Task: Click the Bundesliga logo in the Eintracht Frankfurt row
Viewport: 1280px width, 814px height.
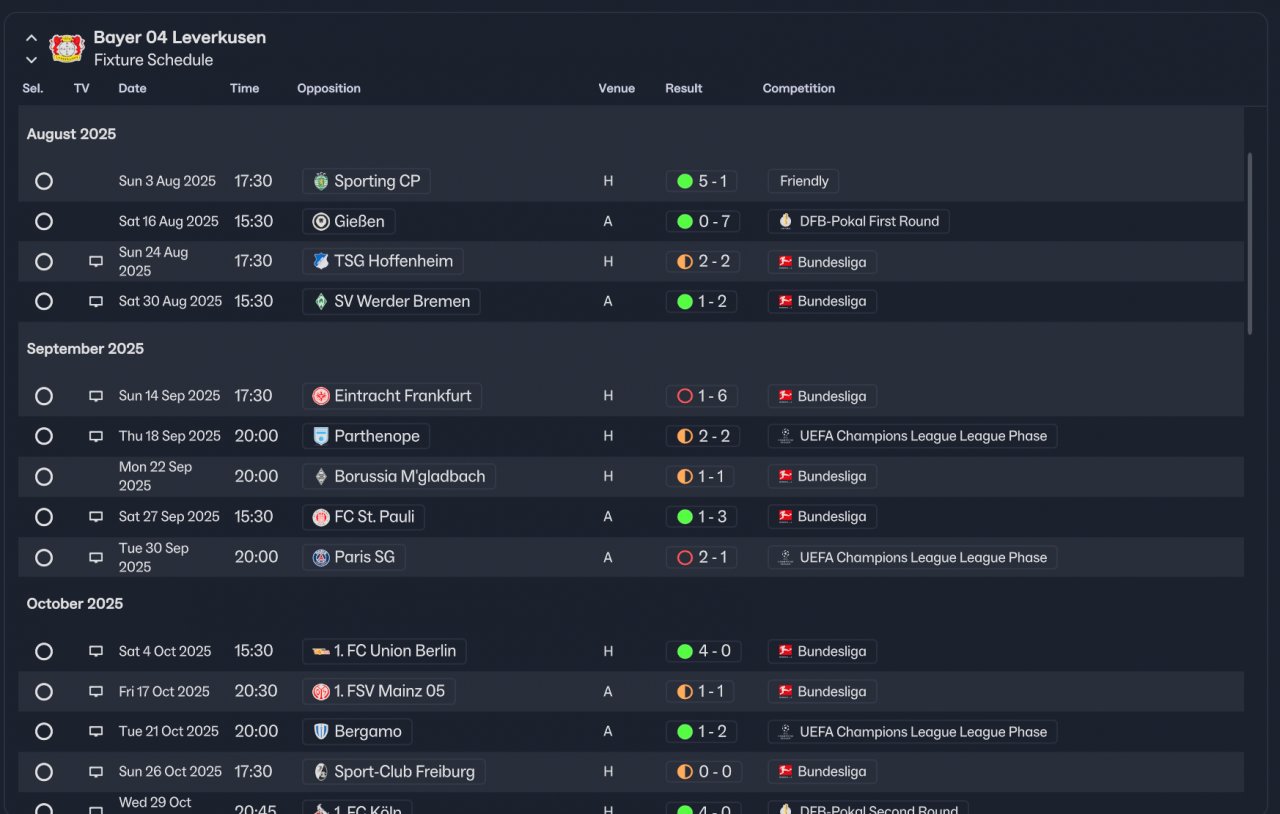Action: (x=785, y=396)
